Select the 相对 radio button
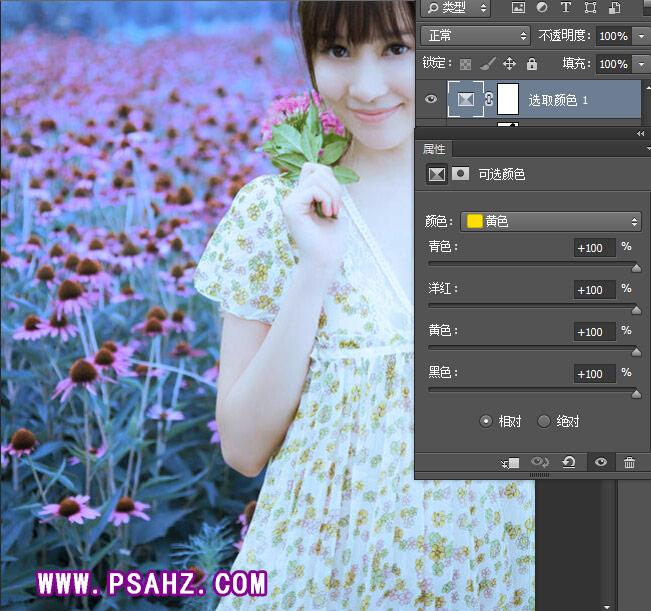This screenshot has width=651, height=611. coord(486,421)
